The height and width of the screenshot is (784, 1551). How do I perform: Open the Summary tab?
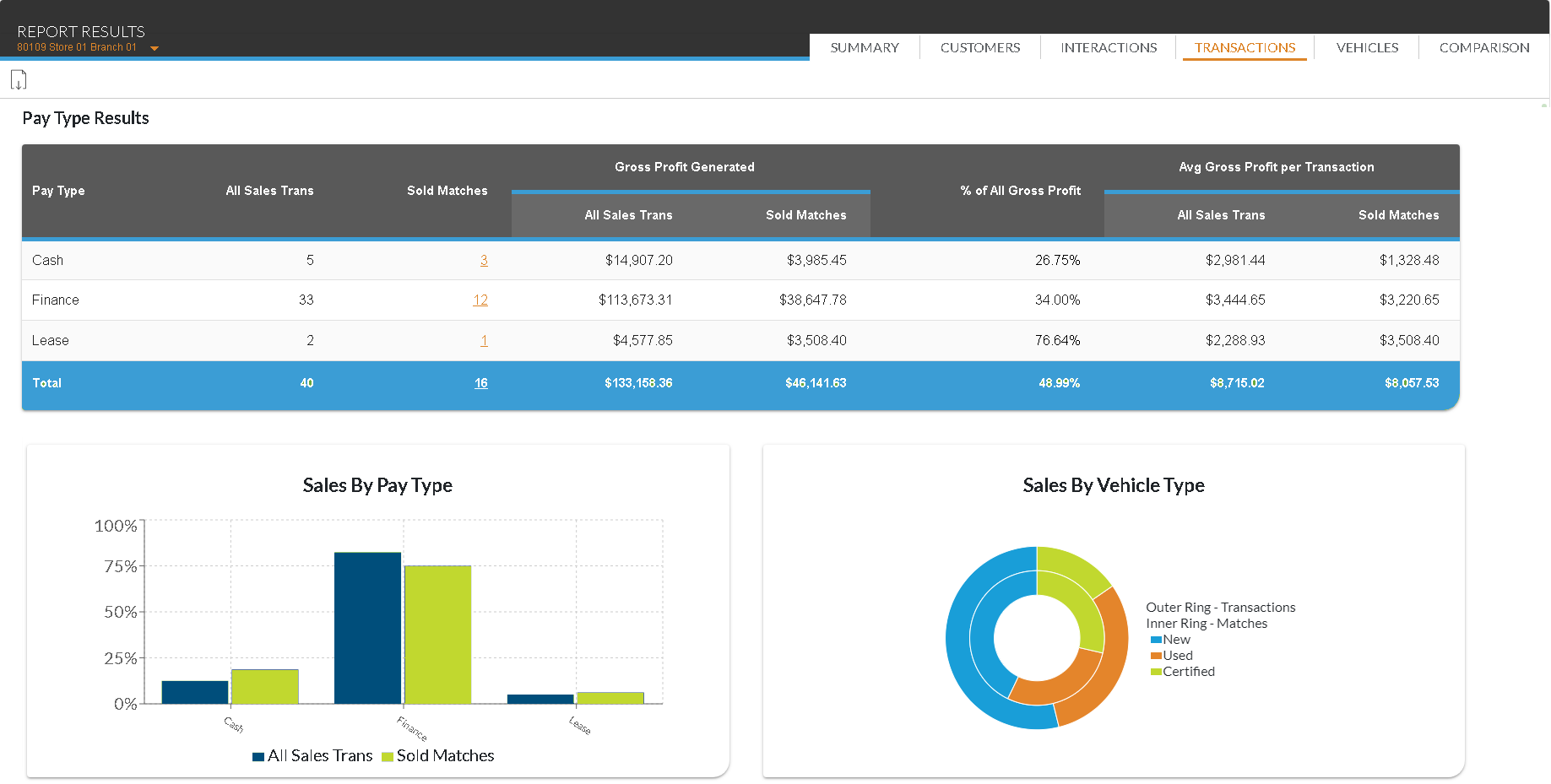(864, 48)
